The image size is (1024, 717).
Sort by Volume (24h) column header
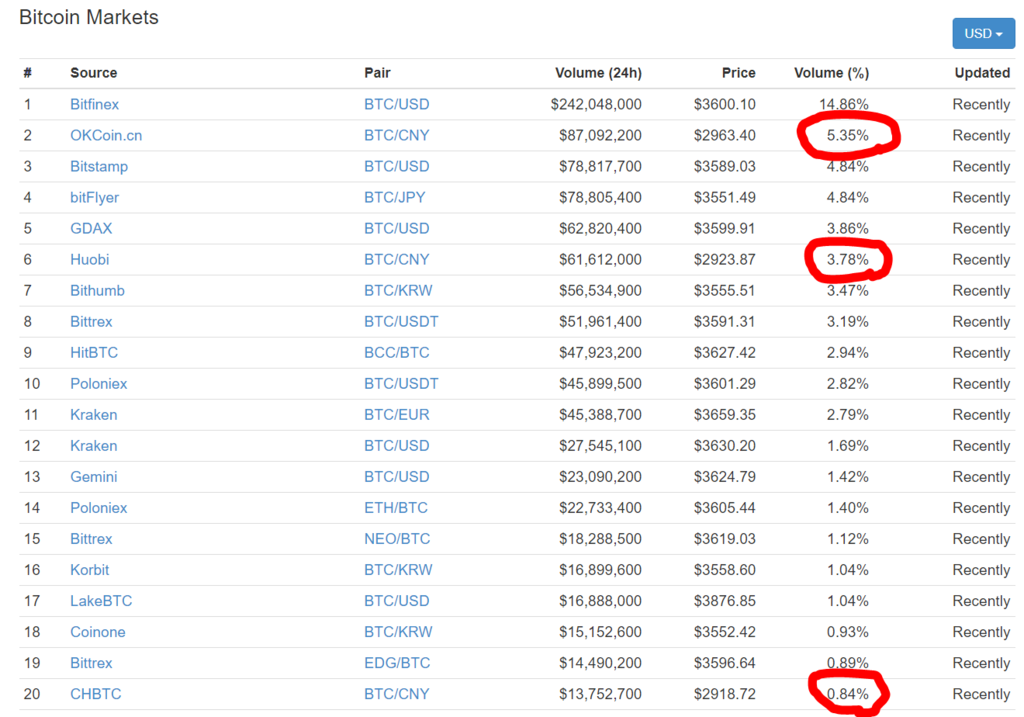coord(598,73)
